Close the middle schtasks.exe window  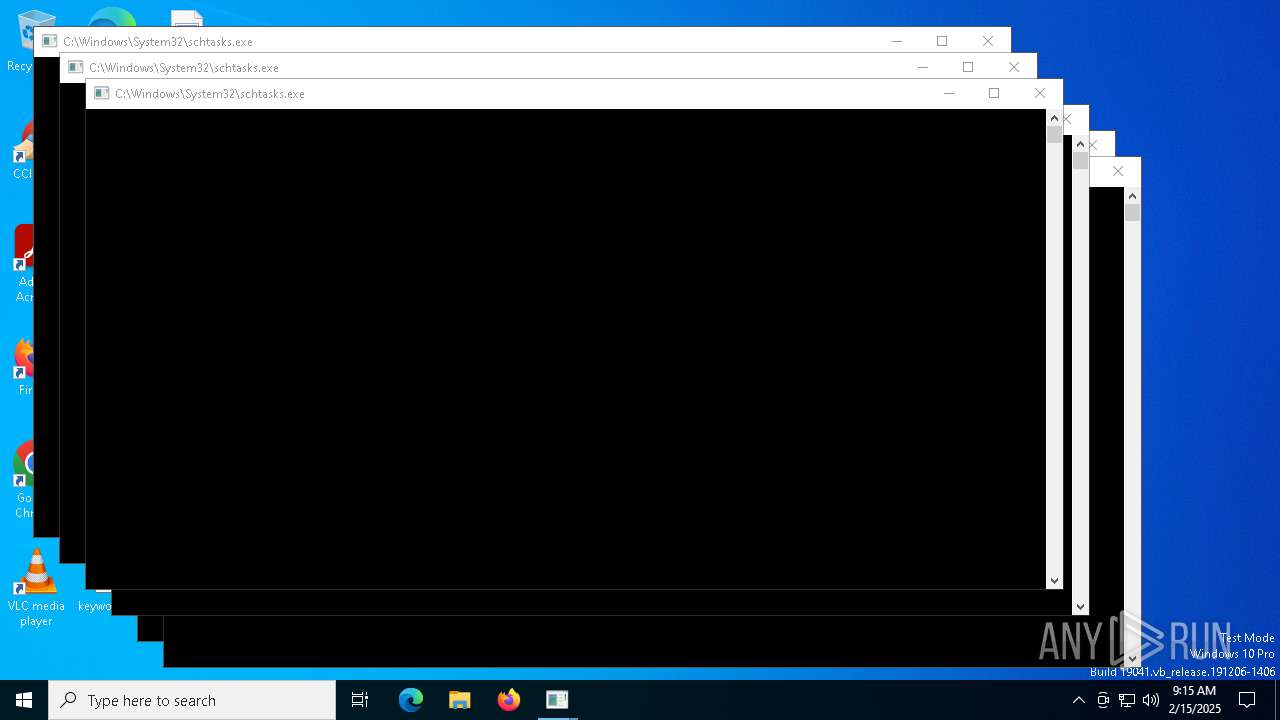click(x=1014, y=67)
